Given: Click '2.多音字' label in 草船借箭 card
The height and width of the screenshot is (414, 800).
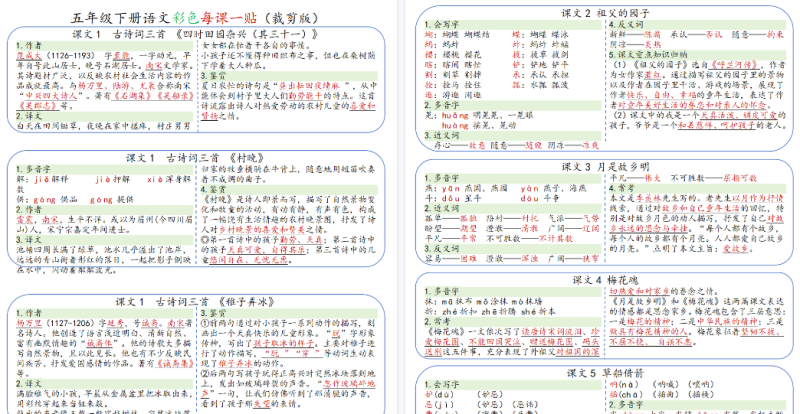Looking at the screenshot, I should (x=627, y=404).
